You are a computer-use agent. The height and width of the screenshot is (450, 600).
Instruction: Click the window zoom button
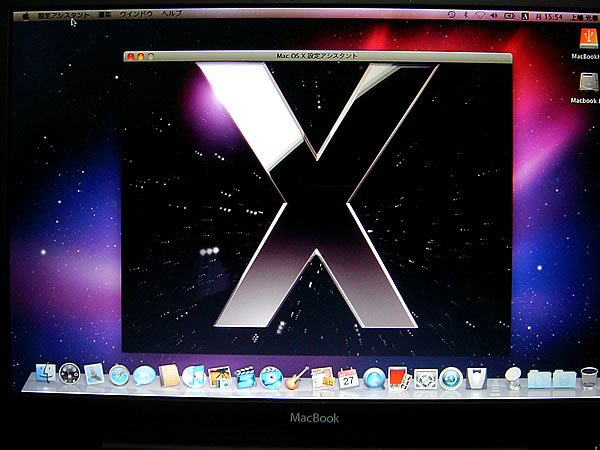[151, 57]
